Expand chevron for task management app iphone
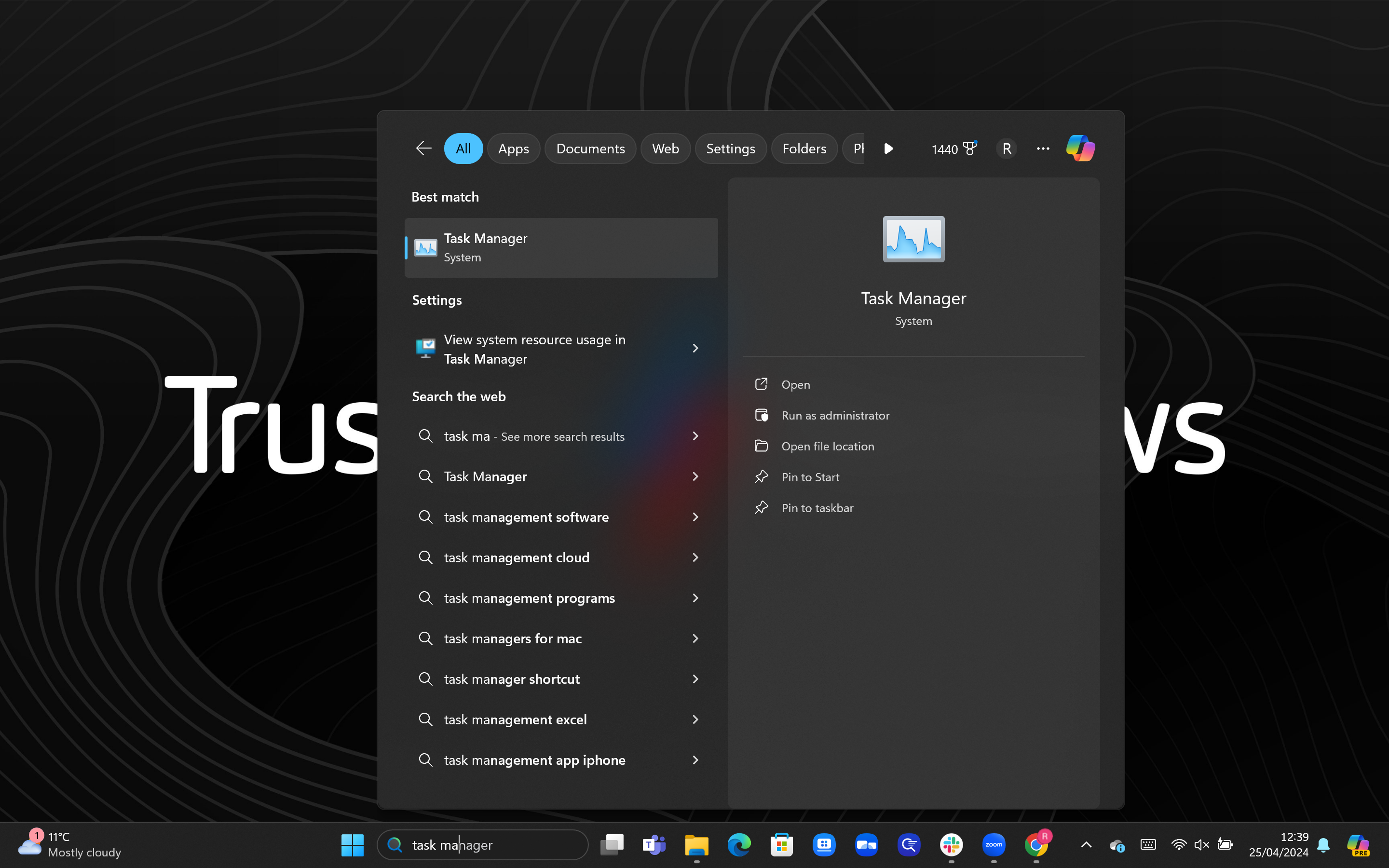This screenshot has height=868, width=1389. point(695,760)
